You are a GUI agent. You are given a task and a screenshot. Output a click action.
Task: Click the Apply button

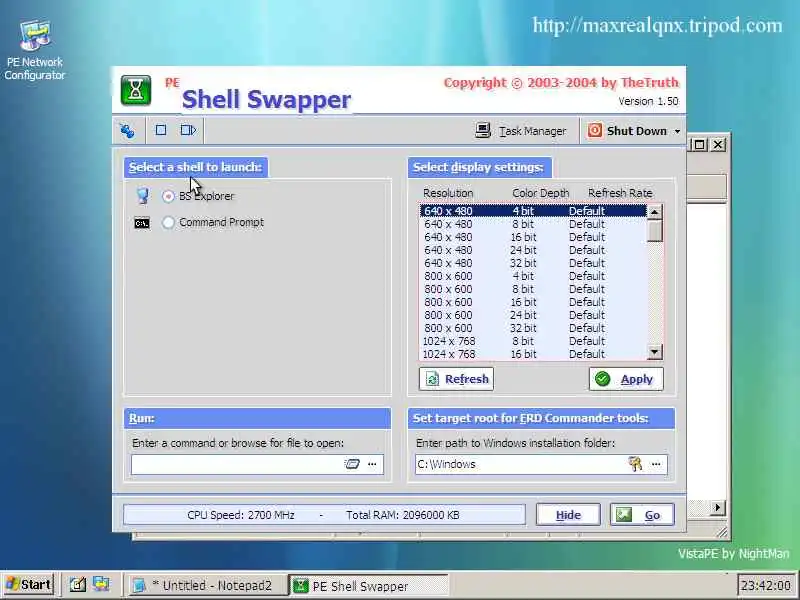pos(626,379)
